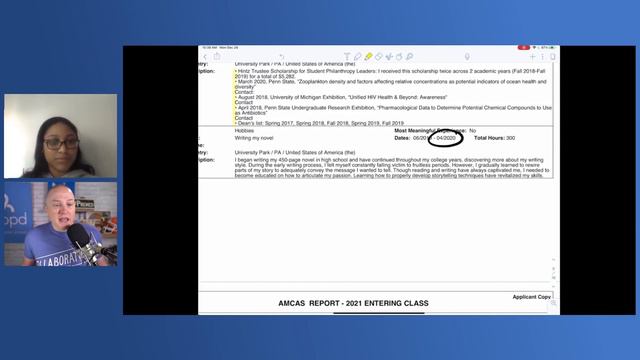Click the 'AMCAS REPORT - 2021 ENTERING CLASS' heading

click(353, 303)
